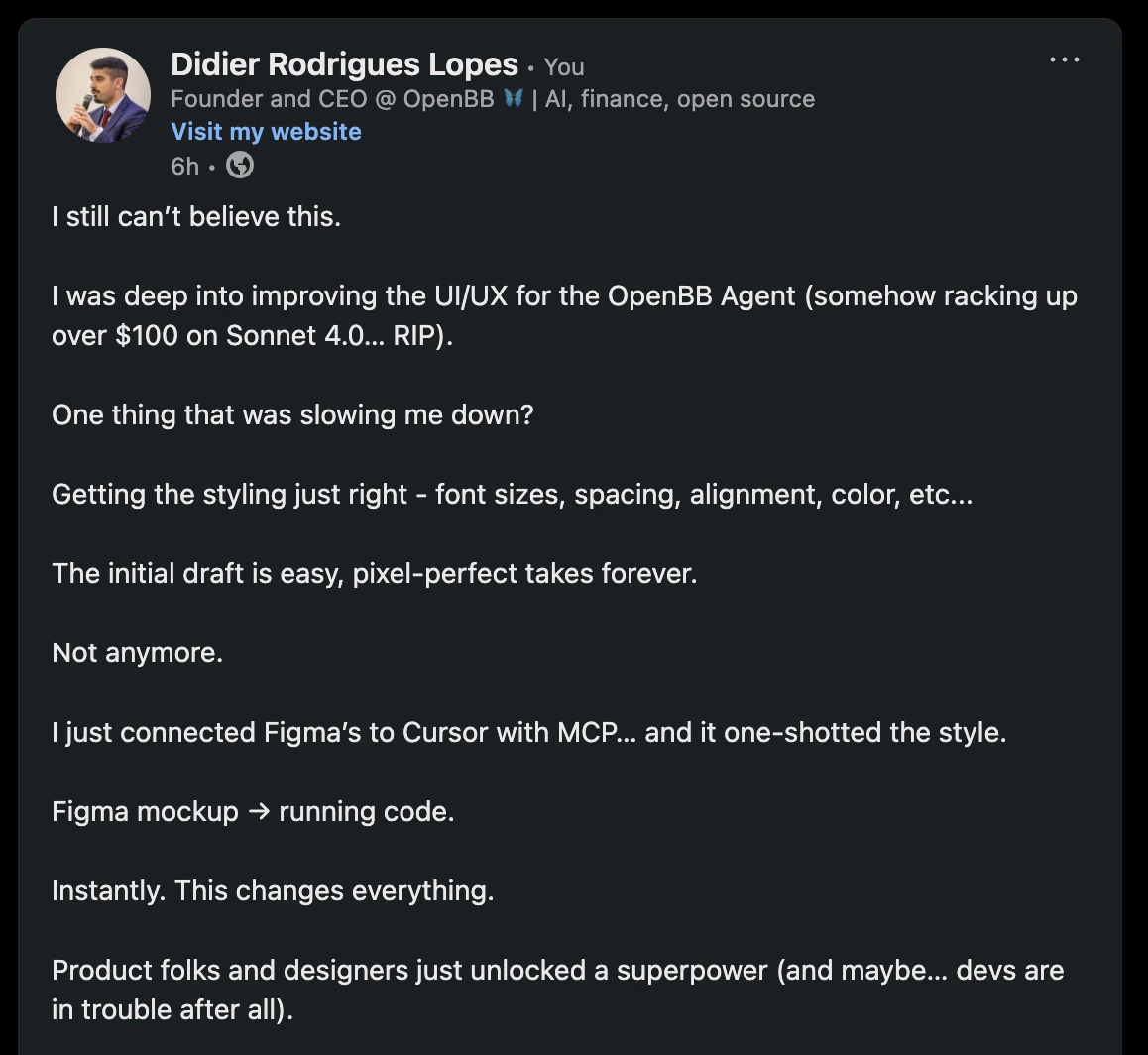Click the "Figma mockup → running code." line
Image resolution: width=1148 pixels, height=1055 pixels.
point(253,812)
